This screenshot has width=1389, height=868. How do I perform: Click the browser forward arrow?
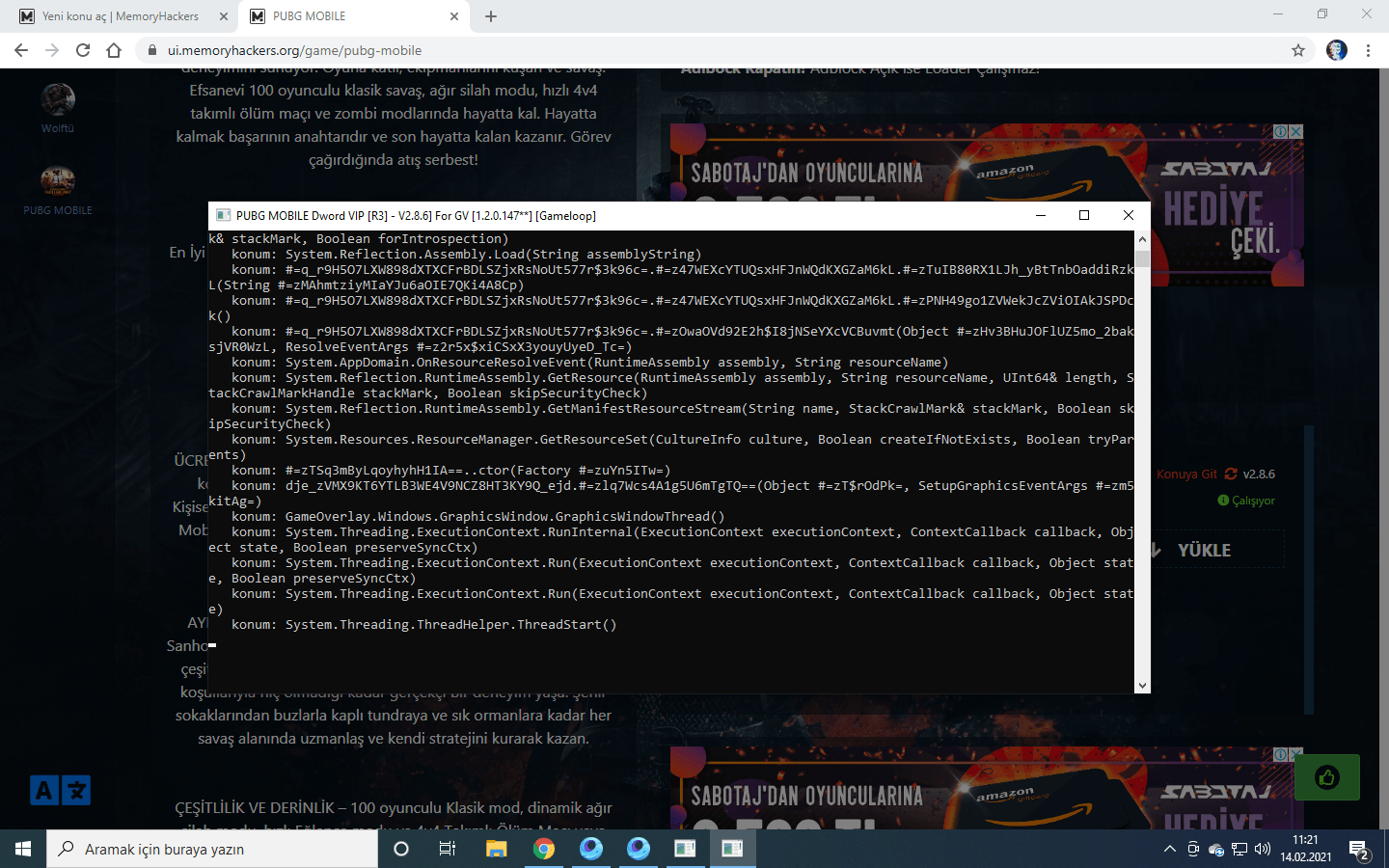(52, 50)
